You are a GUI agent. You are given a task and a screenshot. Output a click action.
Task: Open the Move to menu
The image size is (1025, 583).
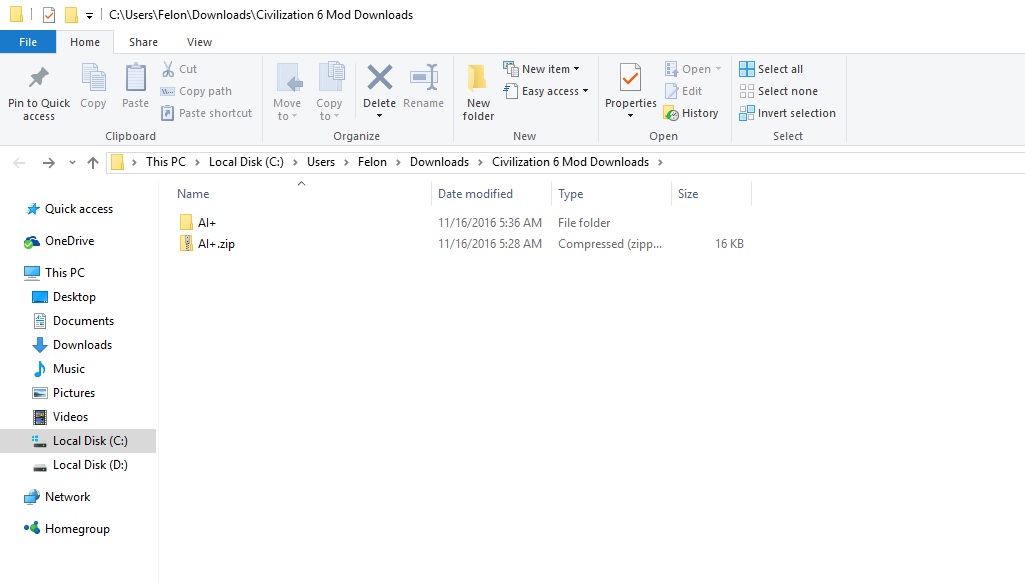coord(287,92)
